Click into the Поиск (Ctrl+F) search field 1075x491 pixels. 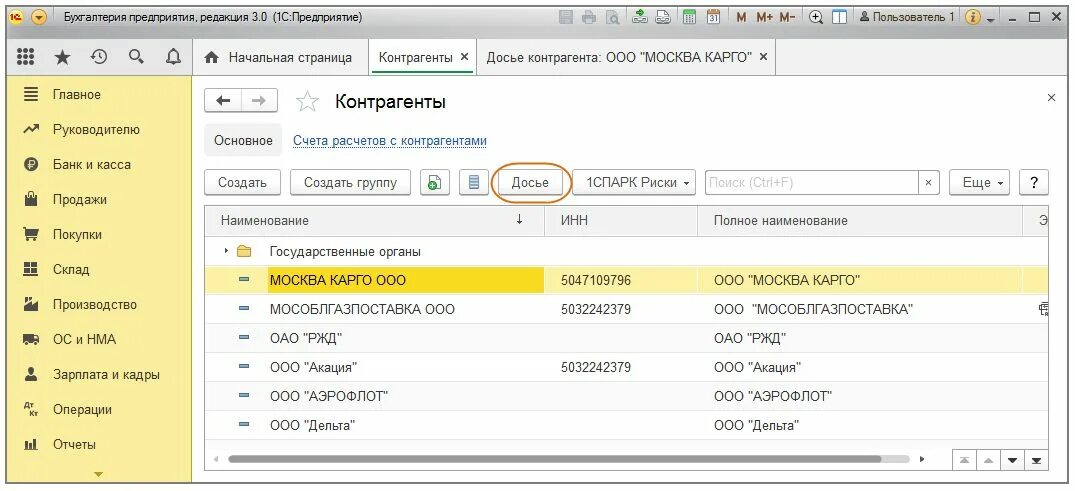click(812, 182)
